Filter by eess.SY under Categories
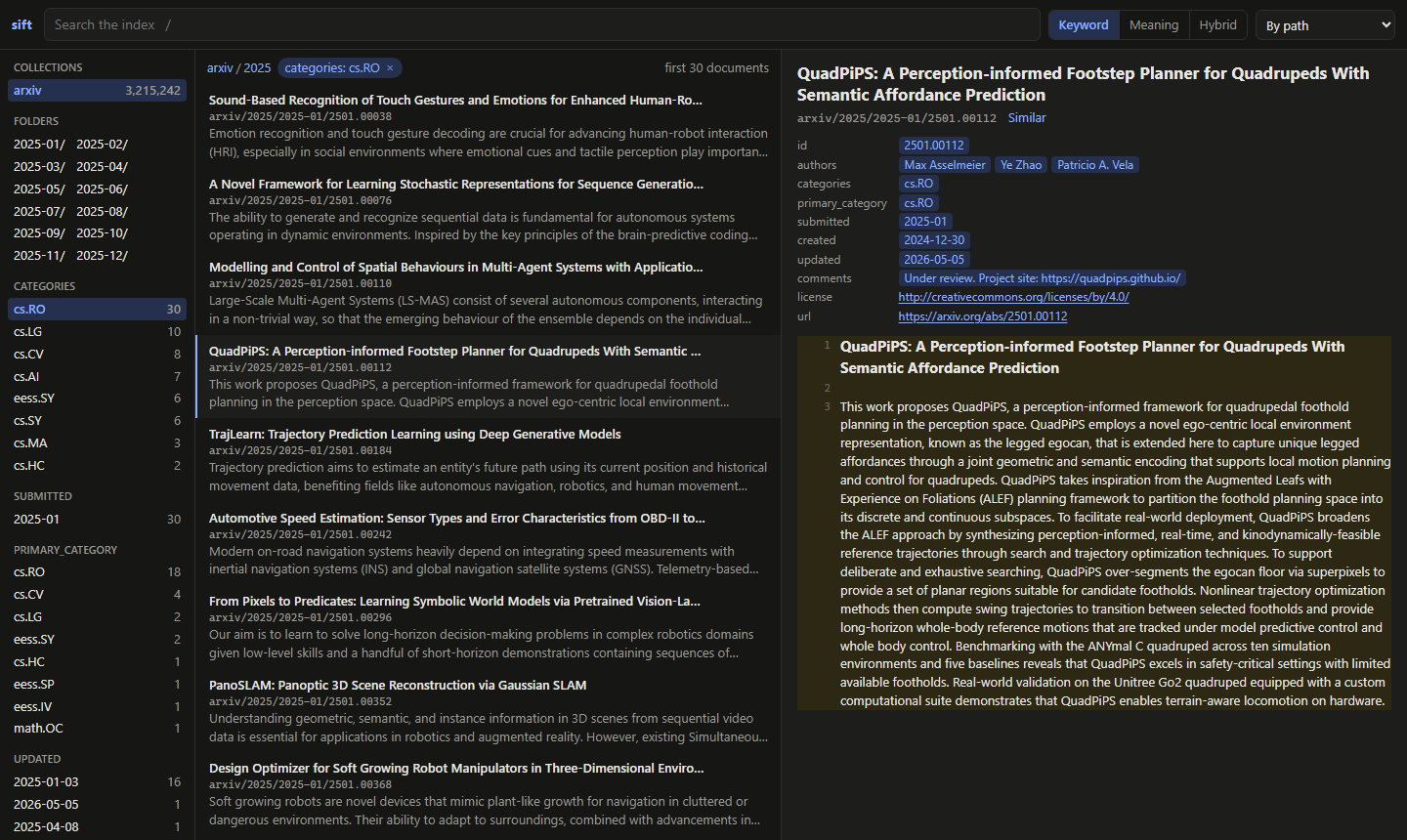Screen dimensions: 1407x840 (x=97, y=399)
